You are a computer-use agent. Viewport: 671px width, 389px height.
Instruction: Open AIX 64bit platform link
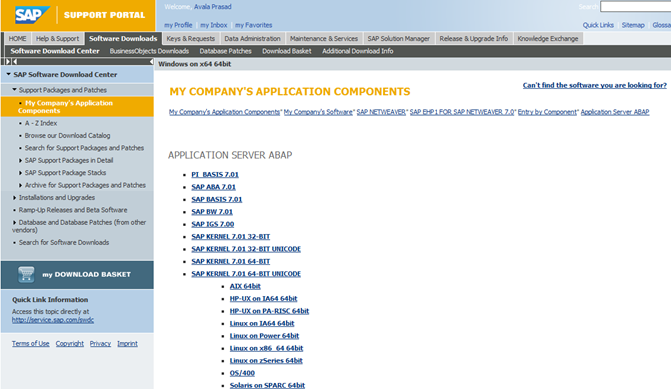point(245,286)
